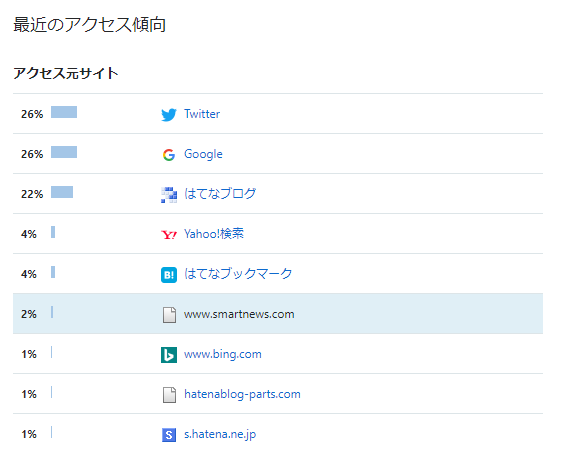This screenshot has height=450, width=567.
Task: Click the 最近のアクセス傾向 heading
Action: click(90, 25)
